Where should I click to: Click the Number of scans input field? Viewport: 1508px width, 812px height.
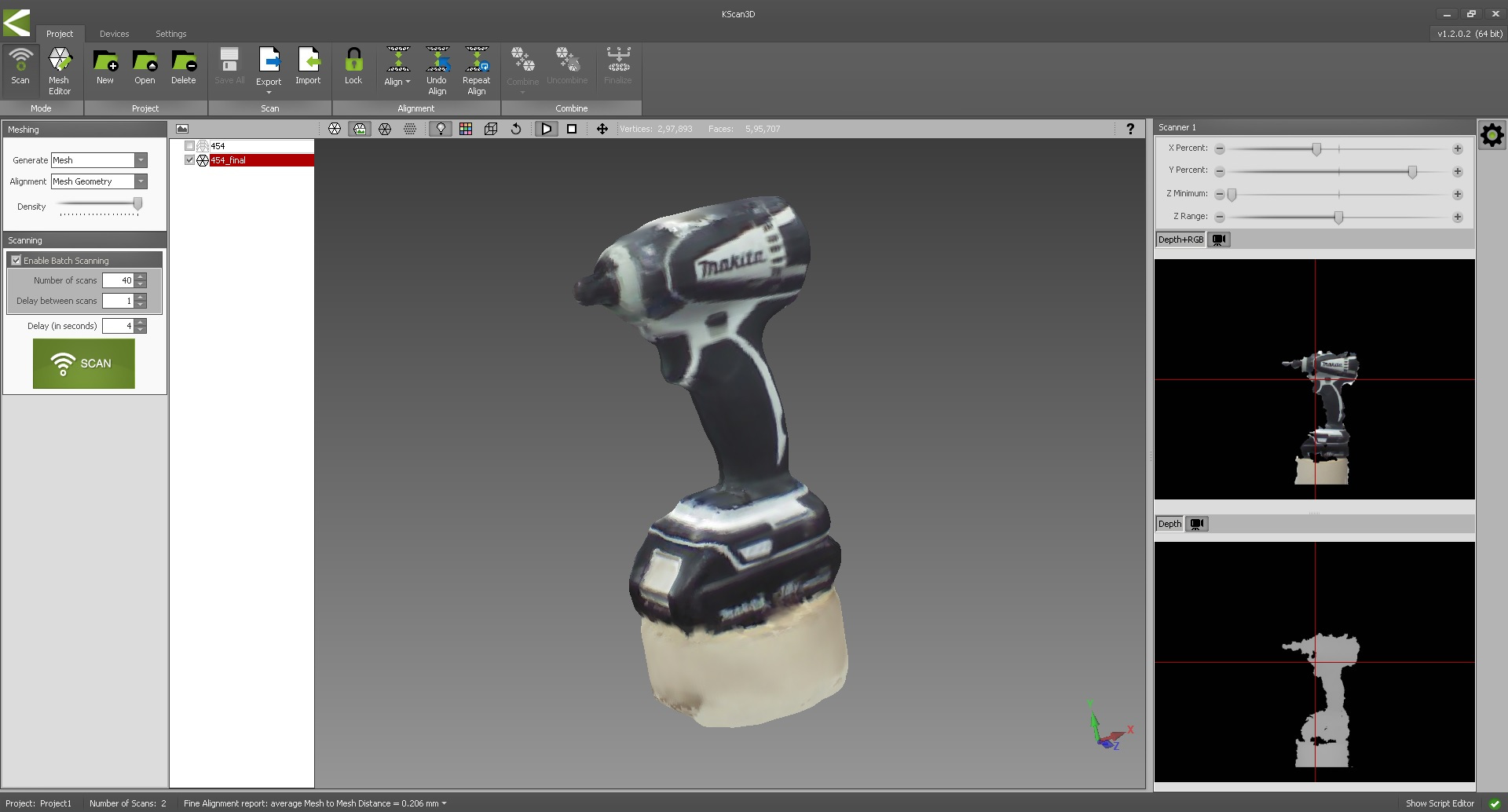tap(118, 280)
